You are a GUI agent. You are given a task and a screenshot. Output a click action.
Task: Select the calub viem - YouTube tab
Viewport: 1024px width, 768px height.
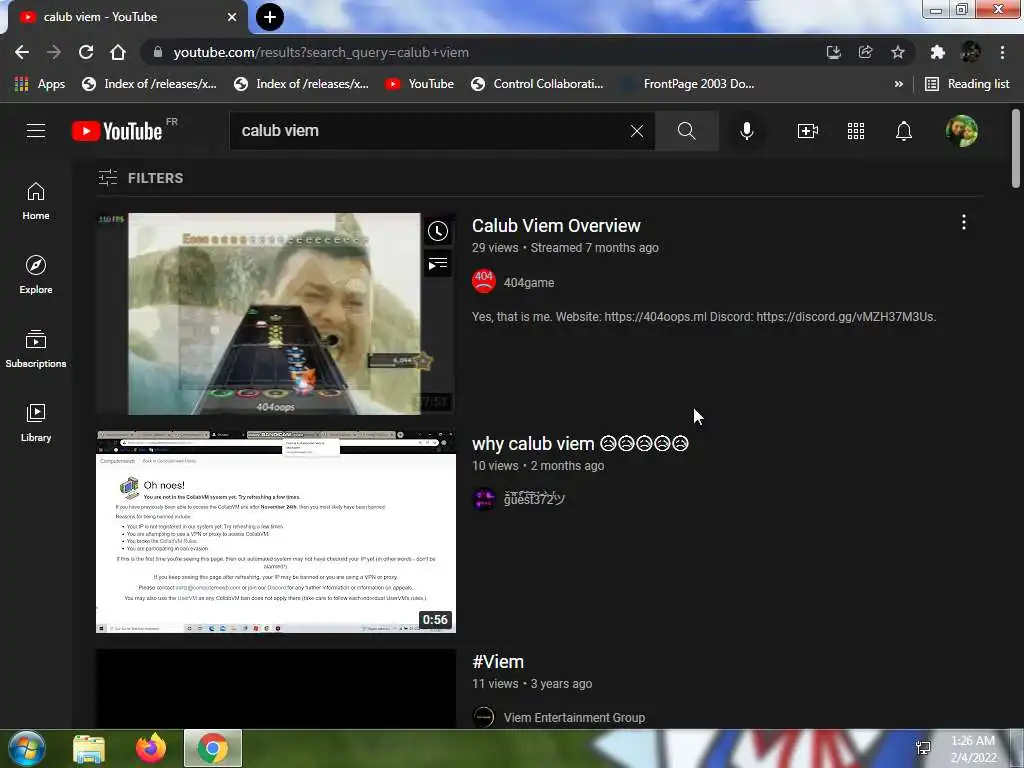124,17
